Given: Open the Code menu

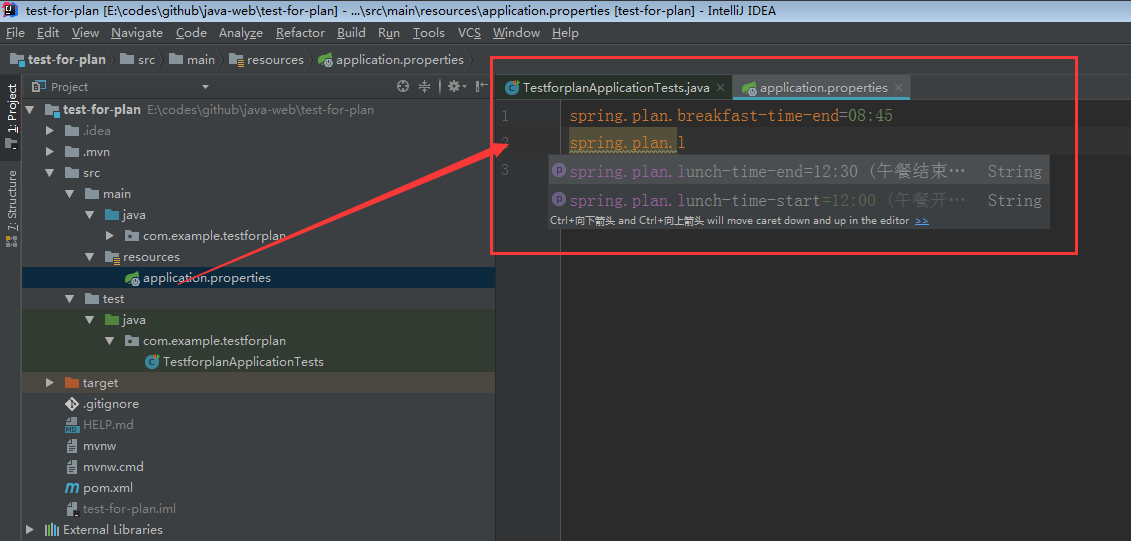Looking at the screenshot, I should click(191, 32).
